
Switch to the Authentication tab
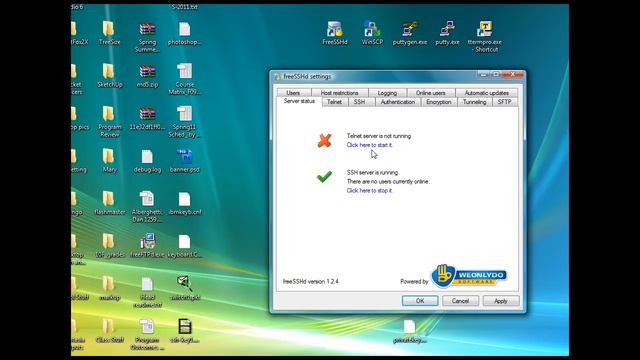[x=398, y=102]
